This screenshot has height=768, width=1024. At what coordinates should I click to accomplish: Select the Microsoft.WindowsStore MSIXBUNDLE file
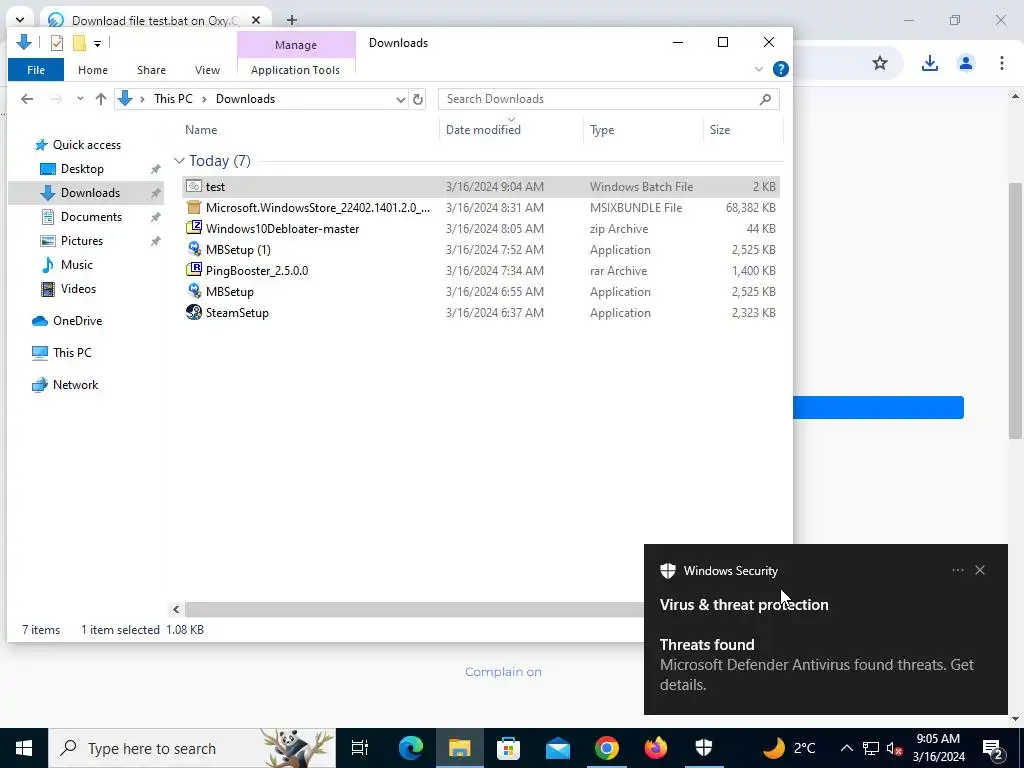coord(481,208)
